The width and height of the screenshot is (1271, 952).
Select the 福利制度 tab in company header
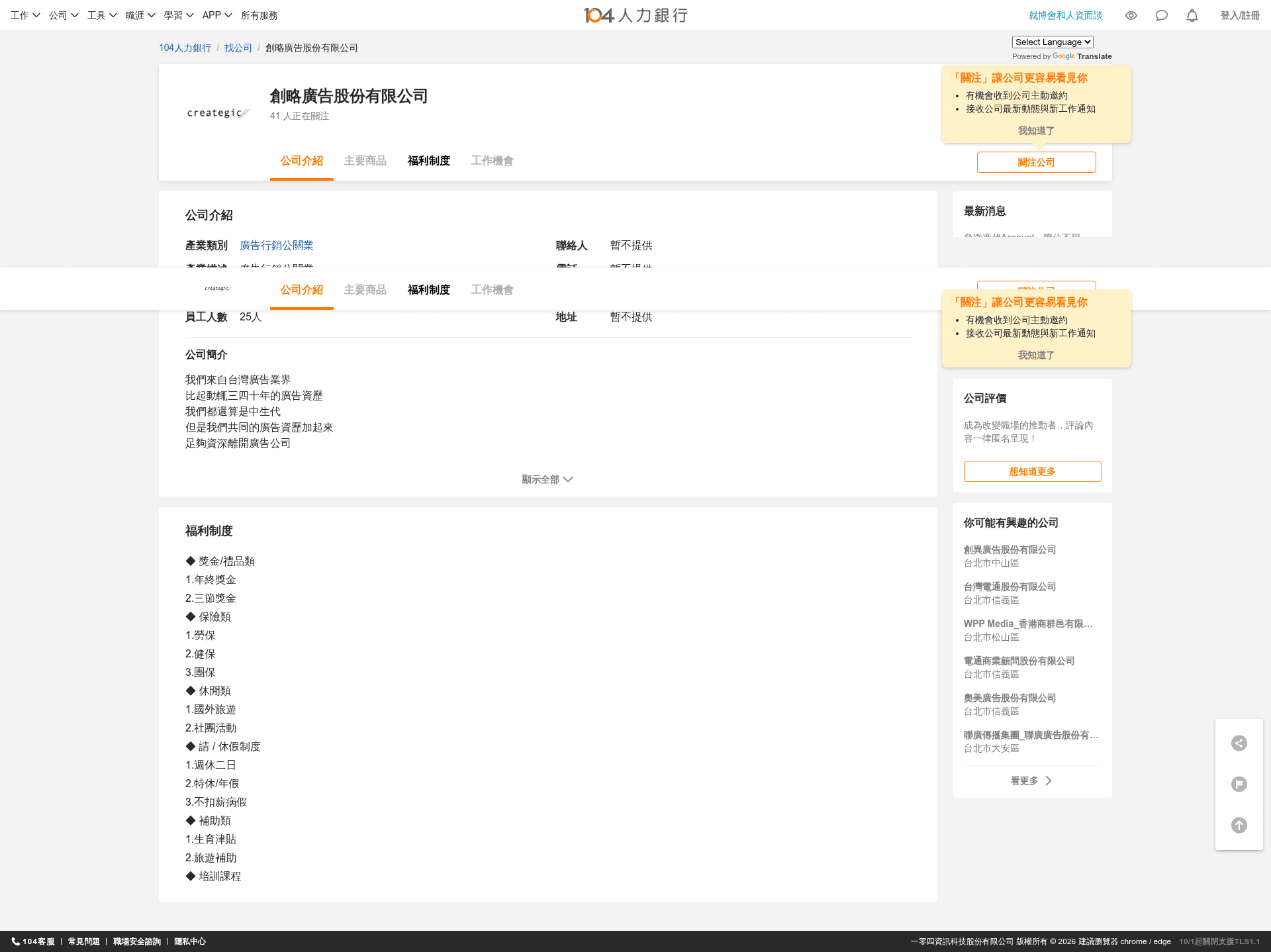coord(429,161)
